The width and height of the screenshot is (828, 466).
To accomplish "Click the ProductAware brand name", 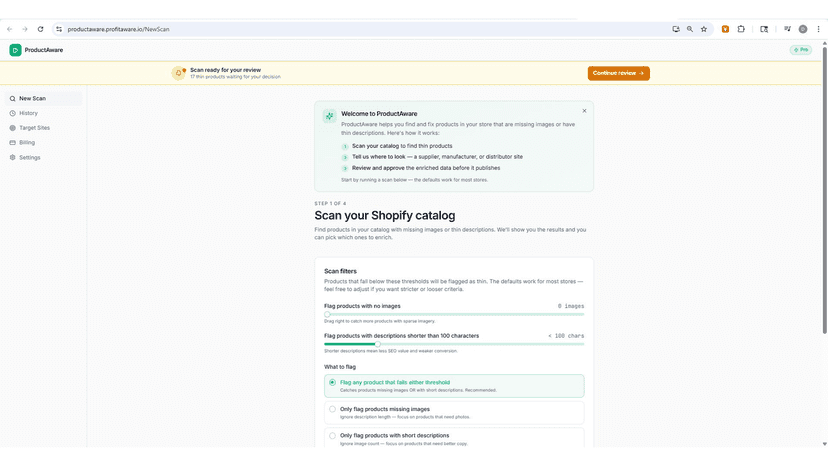I will (x=44, y=50).
